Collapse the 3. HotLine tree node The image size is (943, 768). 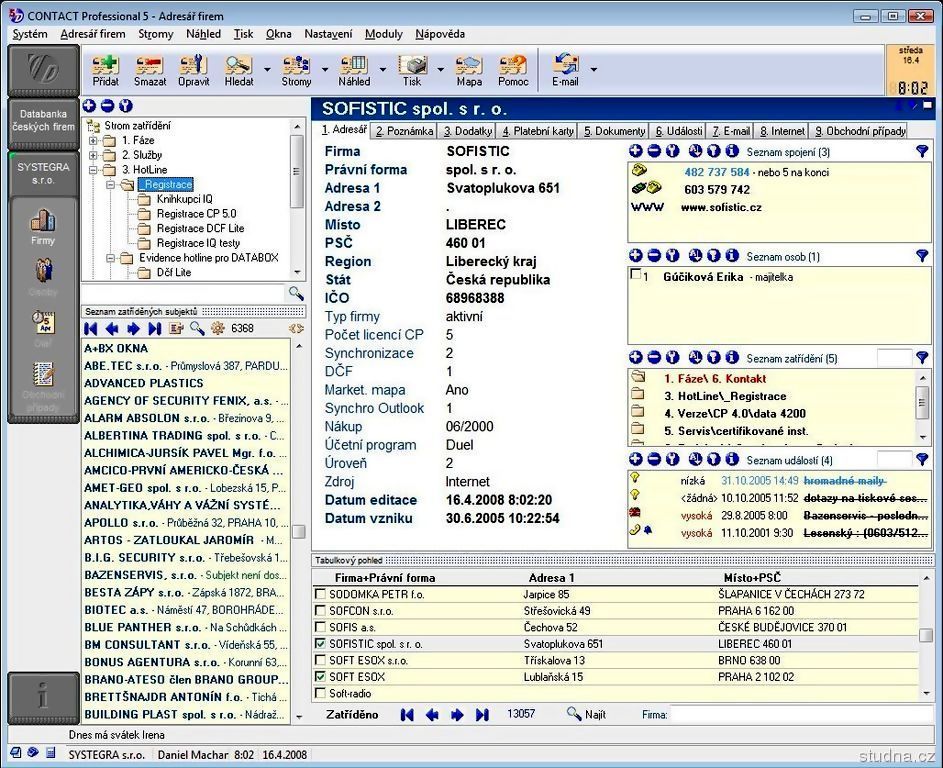click(94, 170)
